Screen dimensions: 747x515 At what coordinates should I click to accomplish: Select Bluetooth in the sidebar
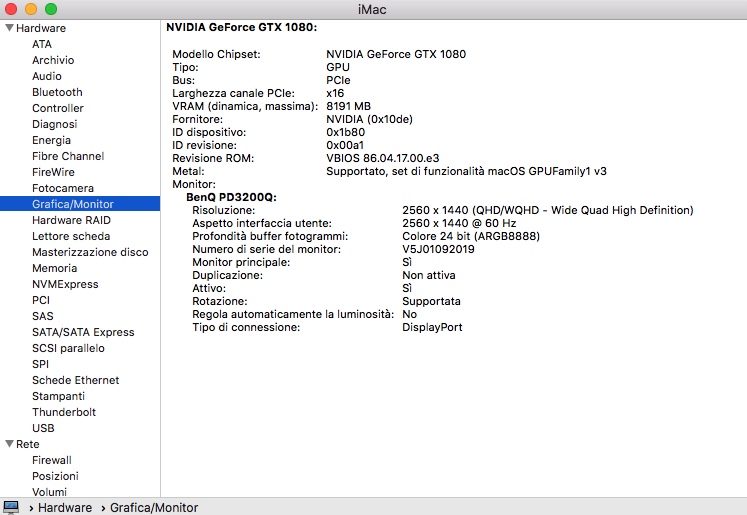(57, 92)
